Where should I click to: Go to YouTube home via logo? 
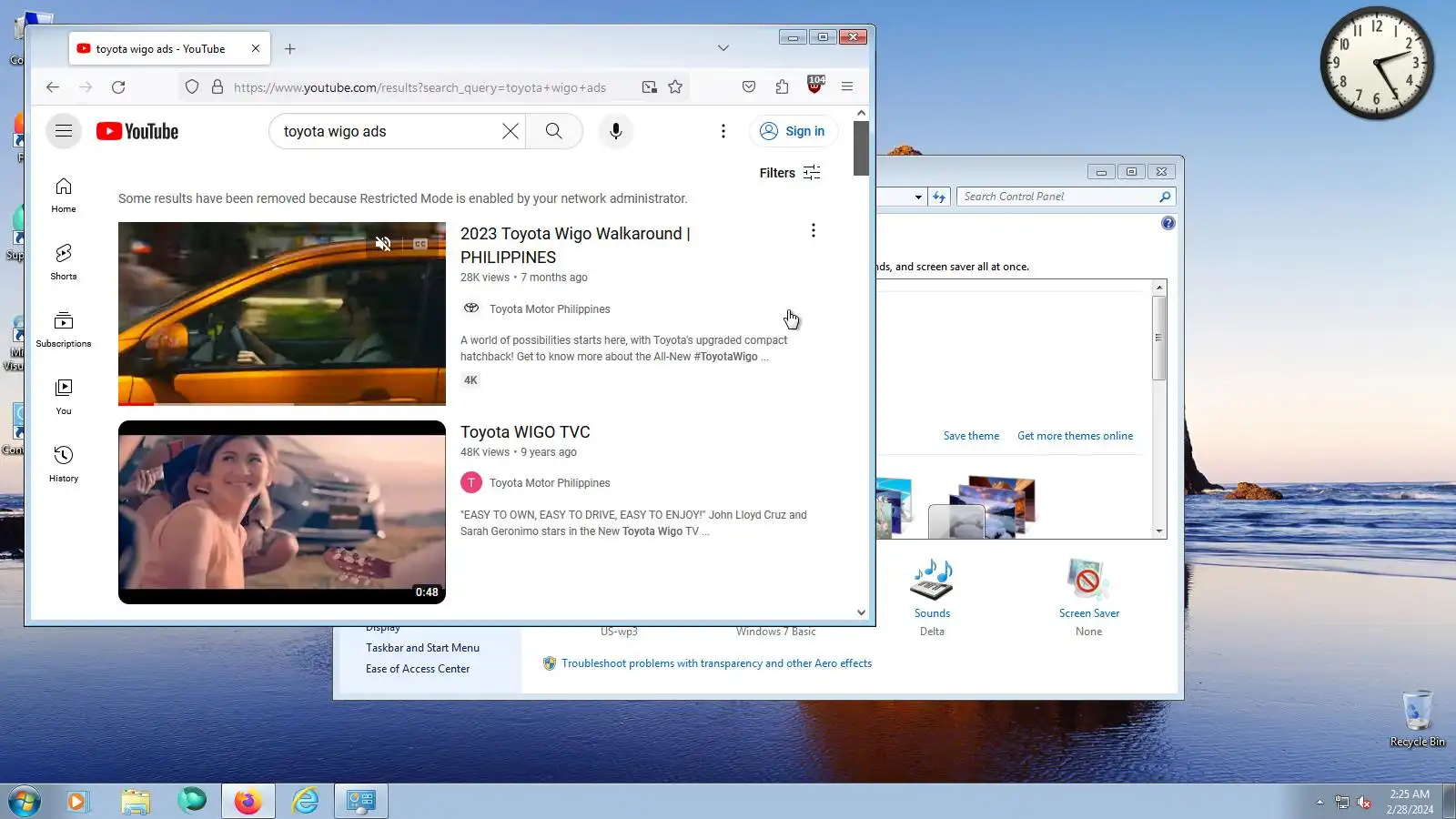[x=137, y=131]
